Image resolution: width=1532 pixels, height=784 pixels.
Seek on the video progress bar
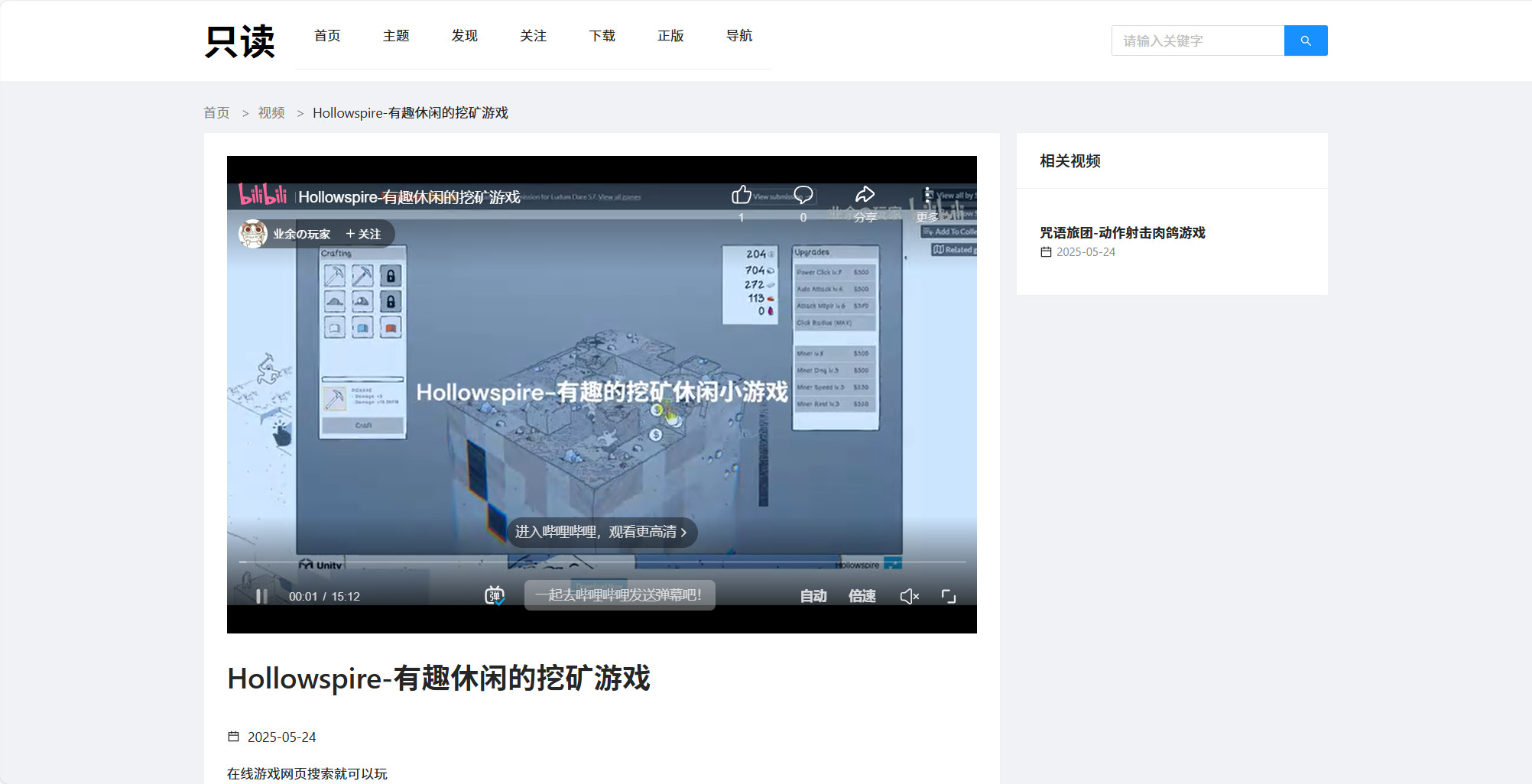[x=602, y=562]
